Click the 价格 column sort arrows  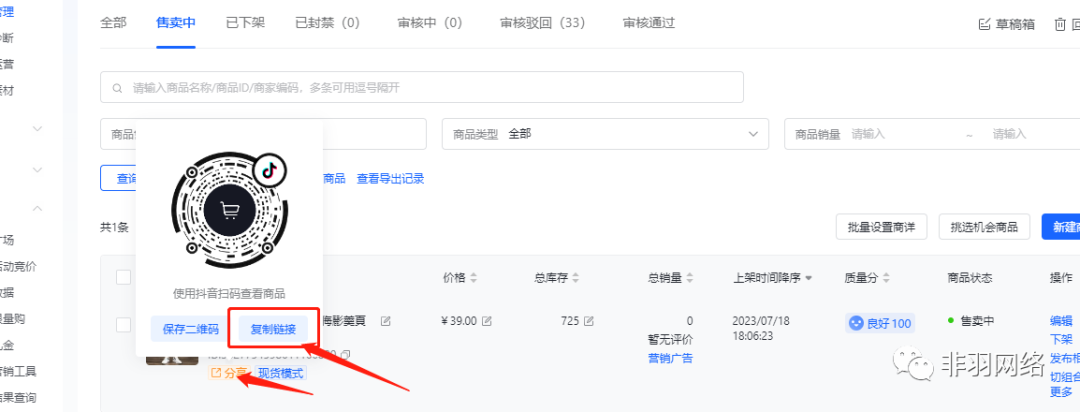tap(474, 278)
